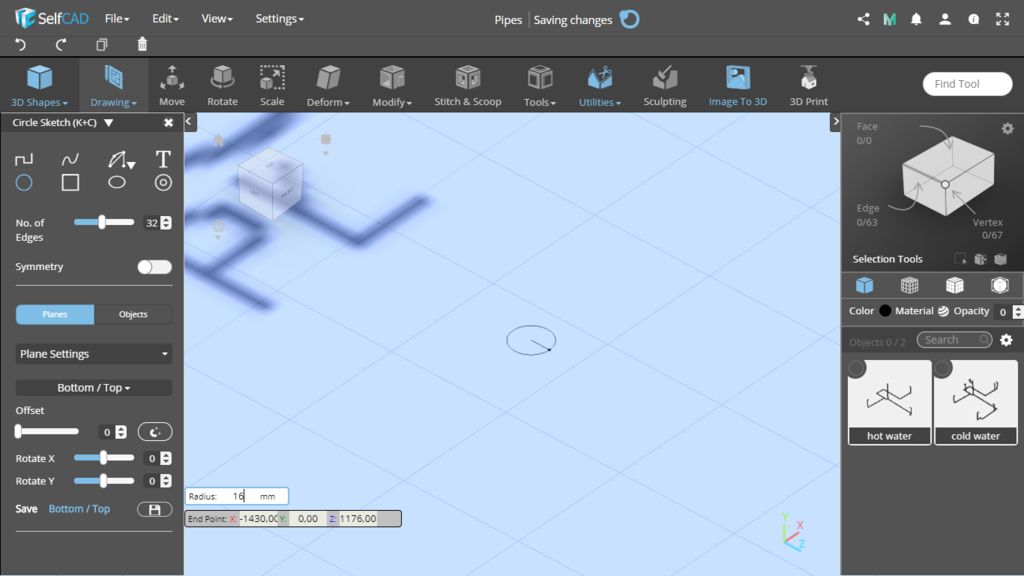The height and width of the screenshot is (576, 1024).
Task: Close the Circle Sketch panel
Action: [168, 123]
